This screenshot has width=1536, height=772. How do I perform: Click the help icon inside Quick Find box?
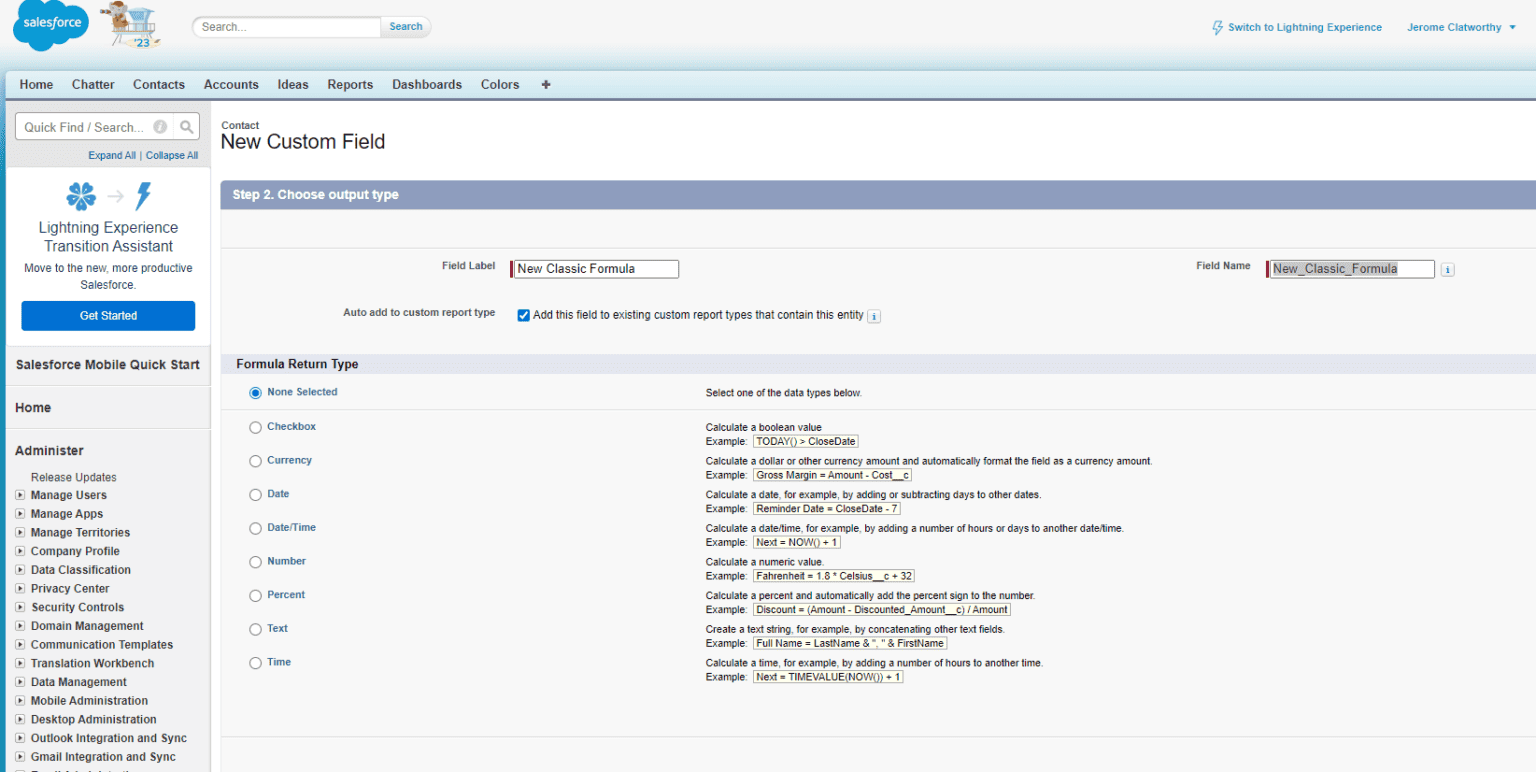coord(160,127)
